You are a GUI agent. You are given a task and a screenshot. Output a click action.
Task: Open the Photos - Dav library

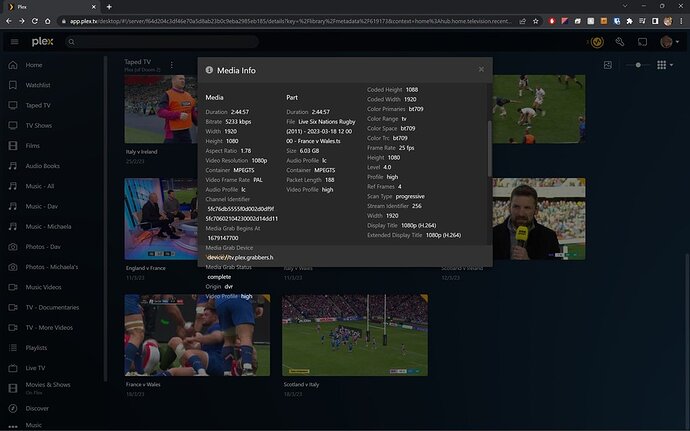click(43, 247)
